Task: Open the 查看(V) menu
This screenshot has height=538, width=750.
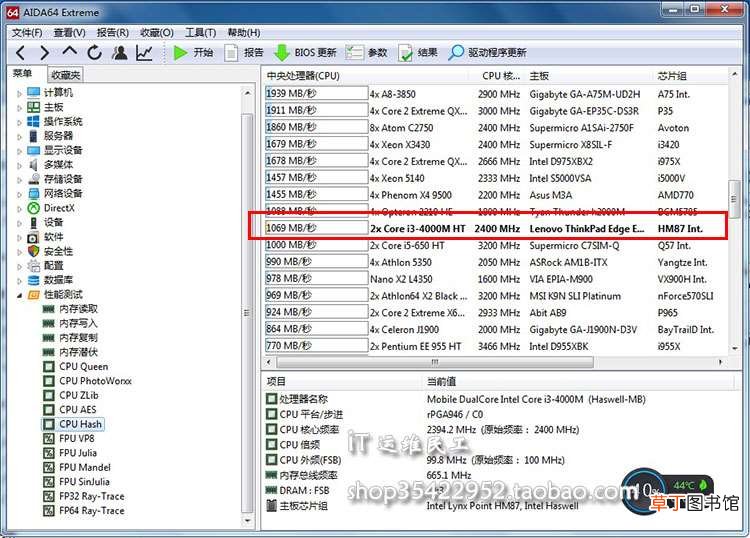Action: point(69,33)
